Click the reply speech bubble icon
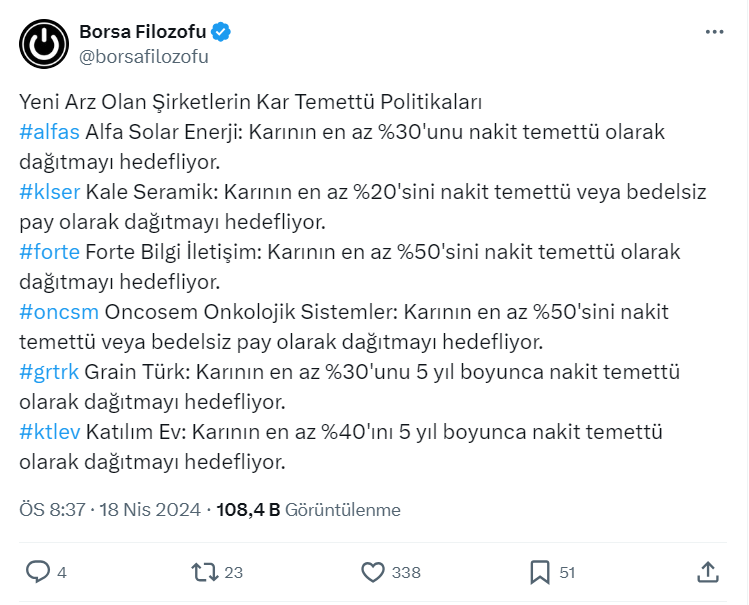The image size is (749, 605). click(37, 572)
